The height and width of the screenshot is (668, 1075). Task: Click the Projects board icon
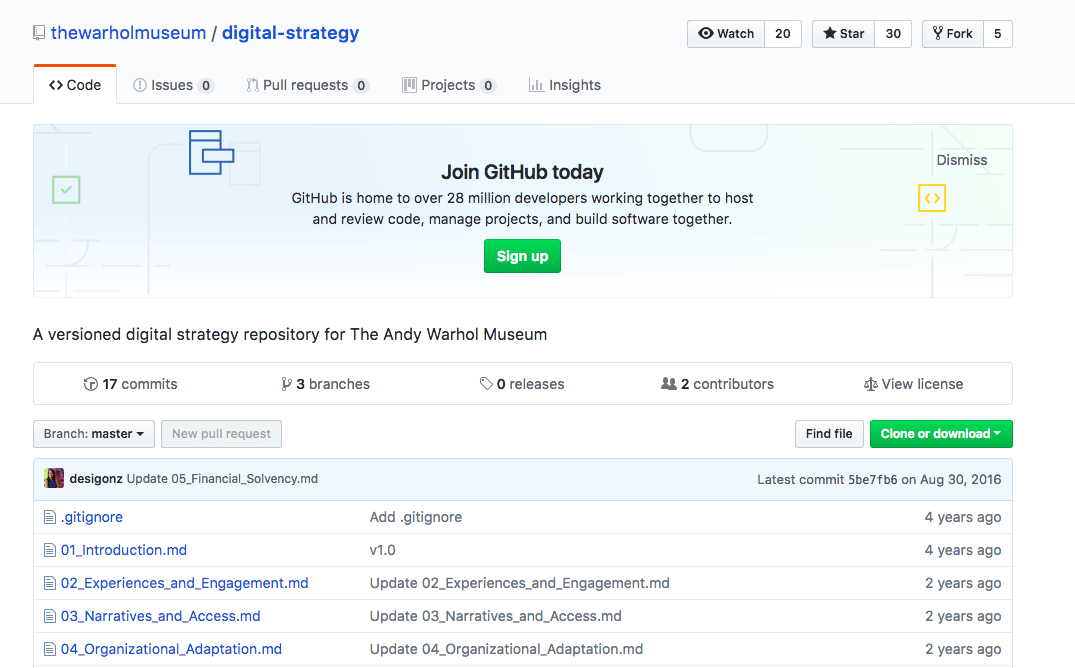point(409,85)
